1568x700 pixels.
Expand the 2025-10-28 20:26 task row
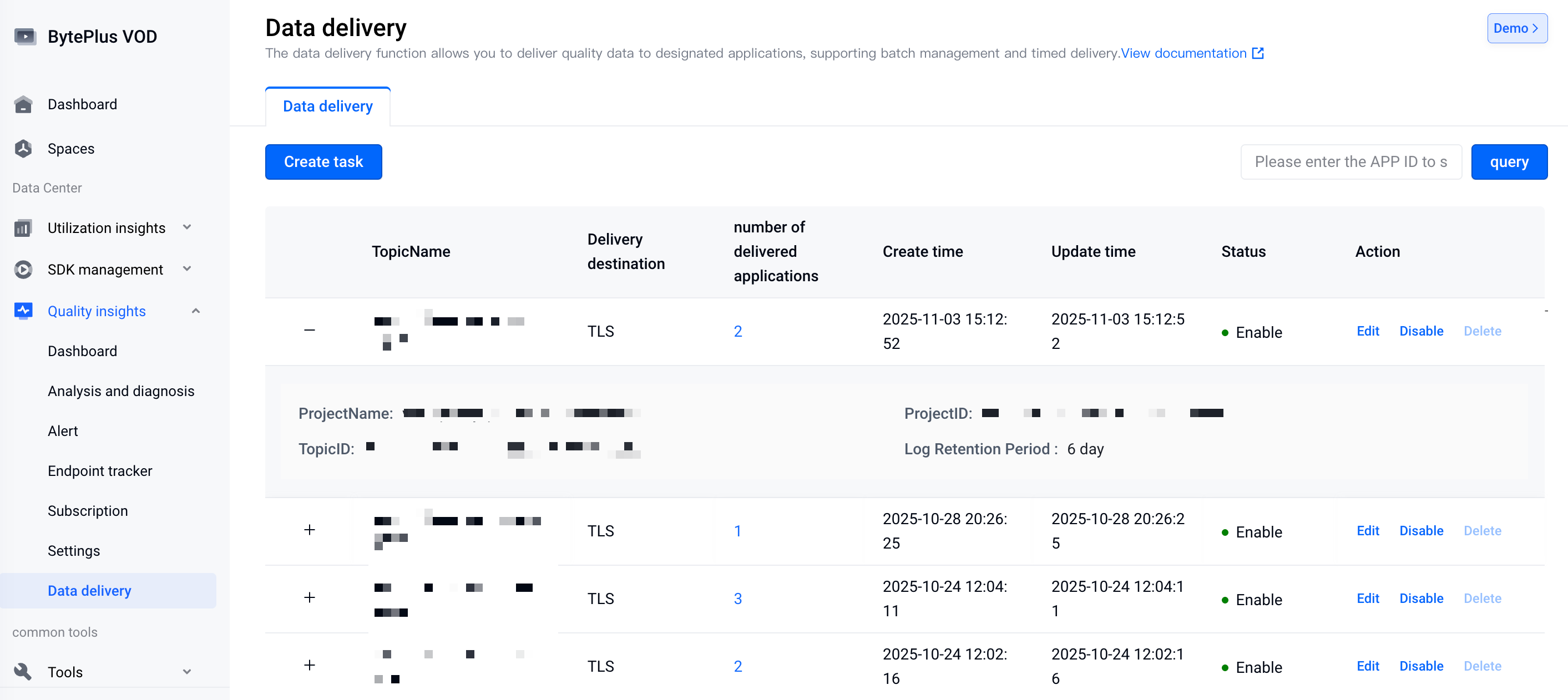click(309, 530)
